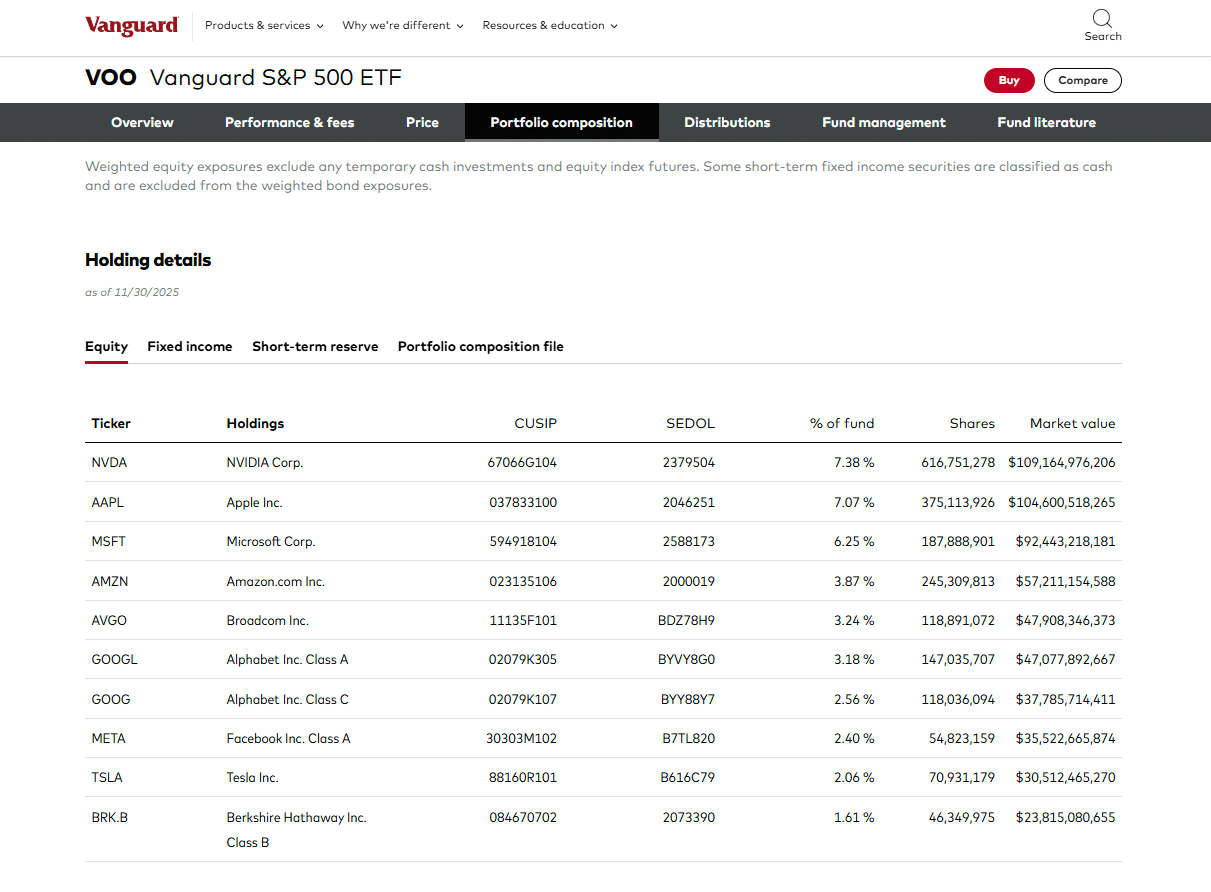The image size is (1211, 892).
Task: Click the % of fund column header
Action: coord(841,424)
